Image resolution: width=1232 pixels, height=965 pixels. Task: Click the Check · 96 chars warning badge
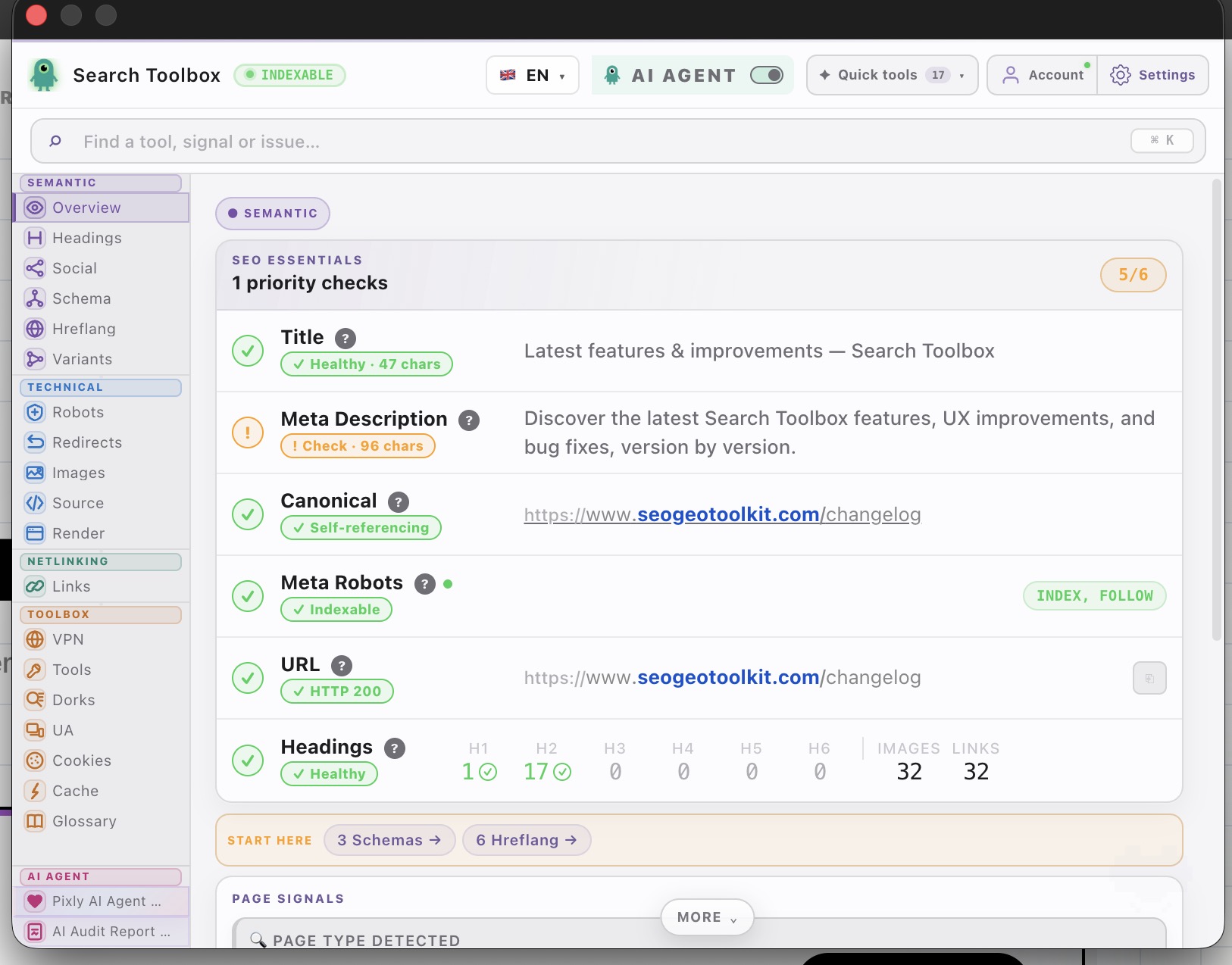[358, 446]
